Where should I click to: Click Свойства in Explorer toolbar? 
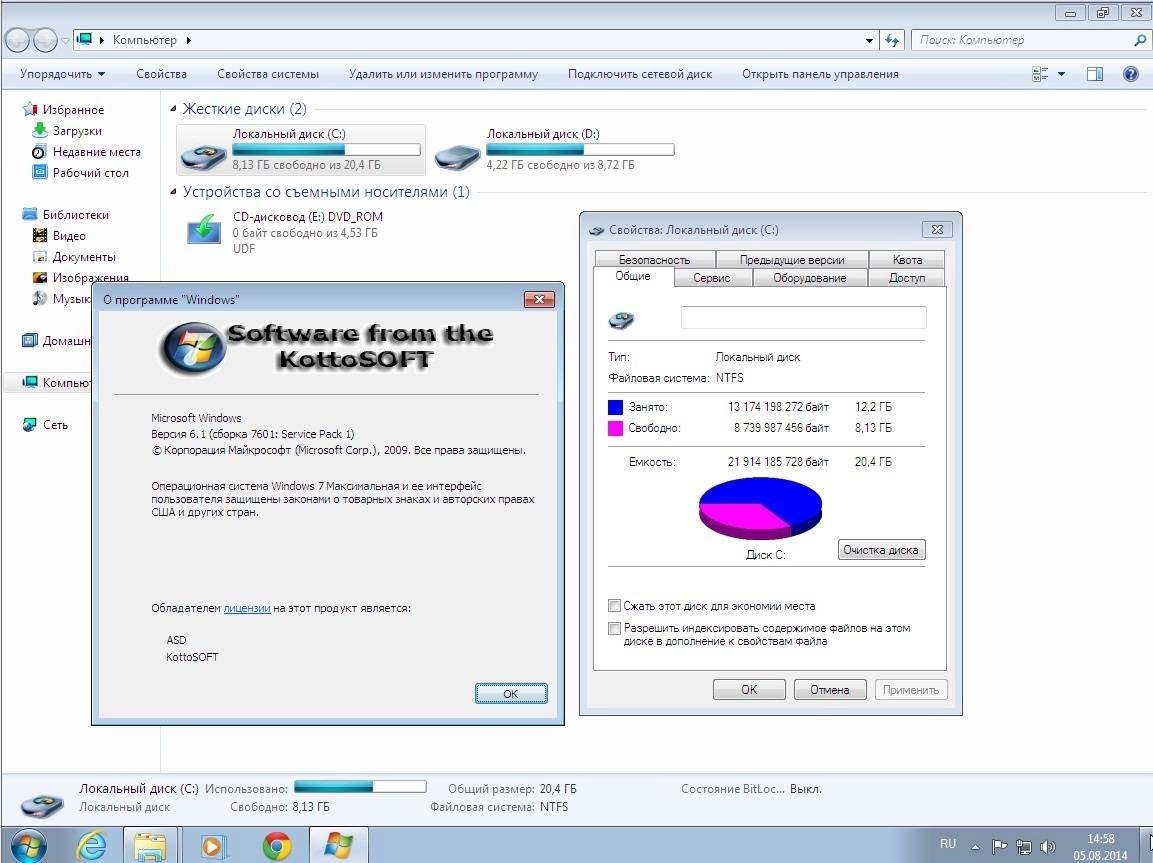tap(162, 74)
